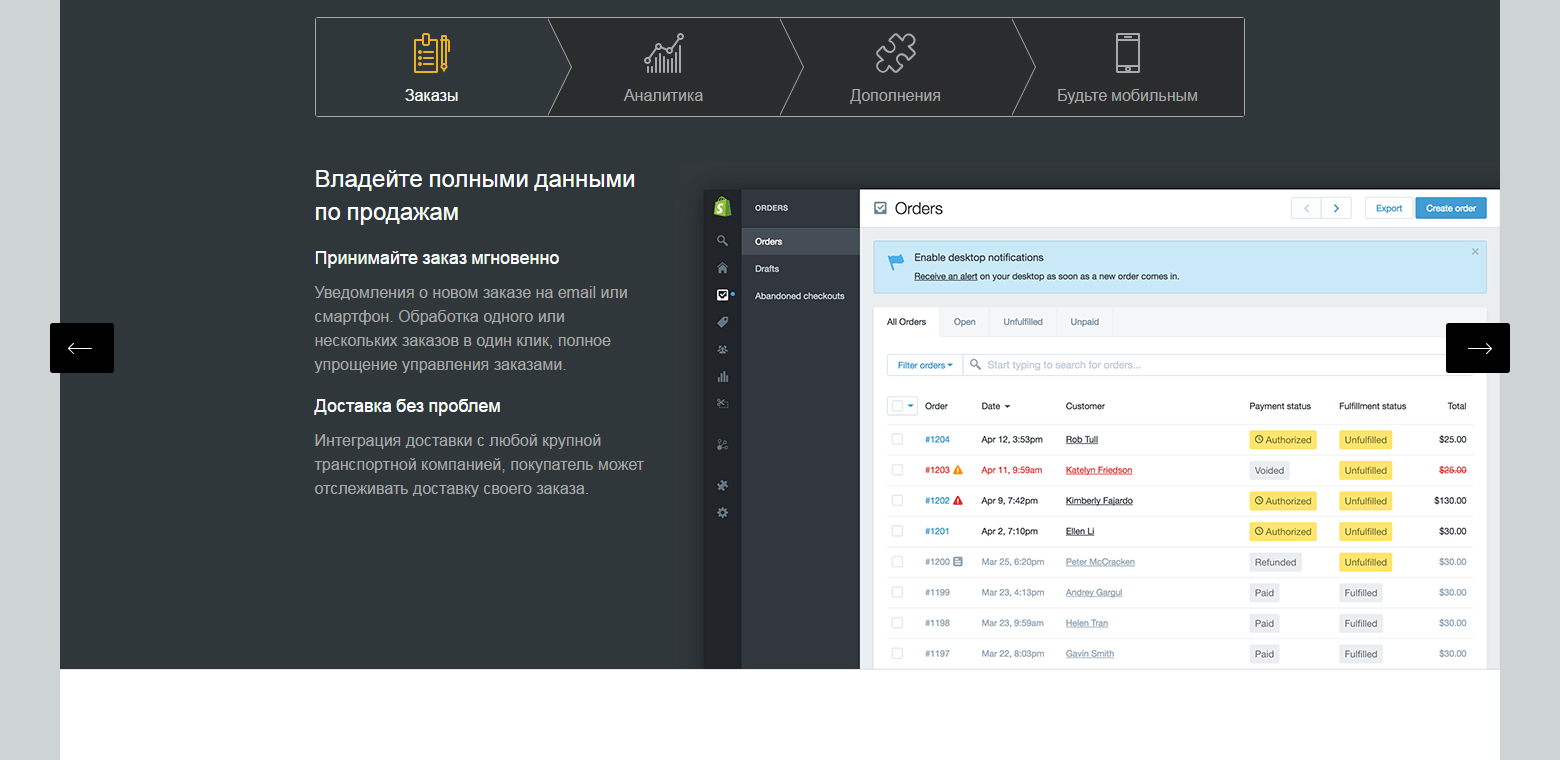Image resolution: width=1560 pixels, height=760 pixels.
Task: Open settings with the sidebar gear icon
Action: pyautogui.click(x=722, y=512)
